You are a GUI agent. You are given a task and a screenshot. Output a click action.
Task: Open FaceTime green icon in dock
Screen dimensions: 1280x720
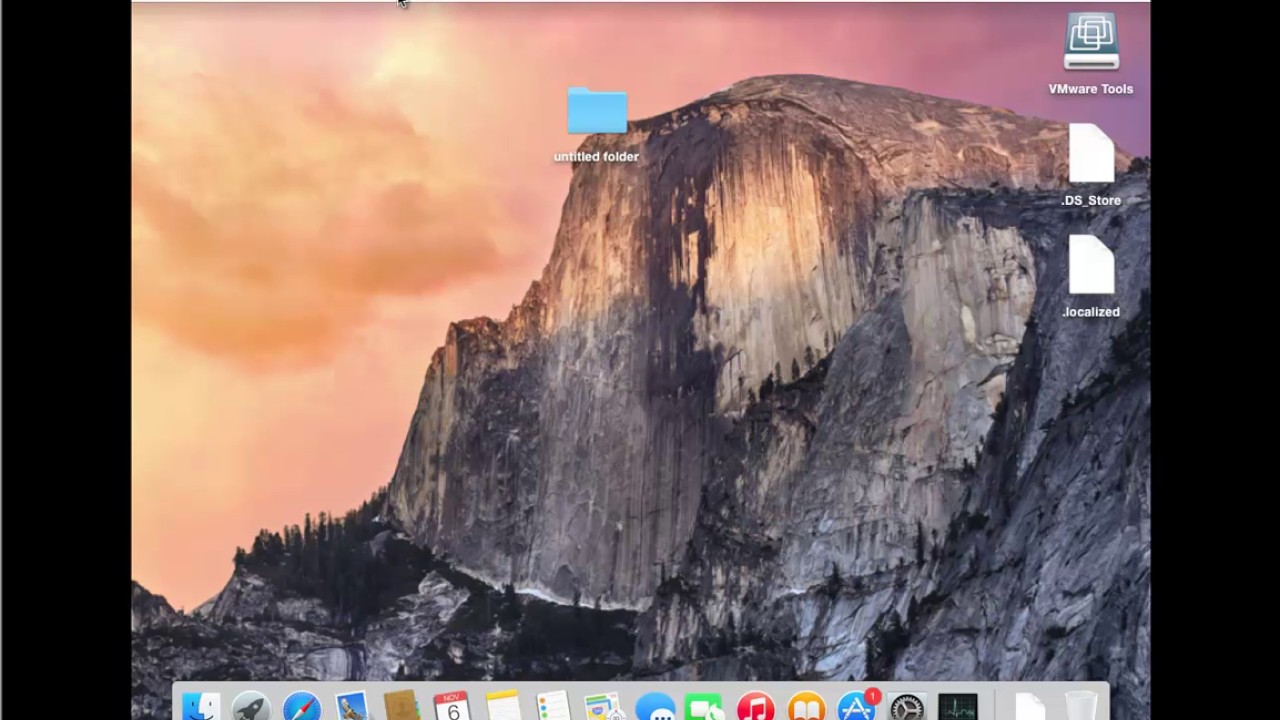coord(705,706)
